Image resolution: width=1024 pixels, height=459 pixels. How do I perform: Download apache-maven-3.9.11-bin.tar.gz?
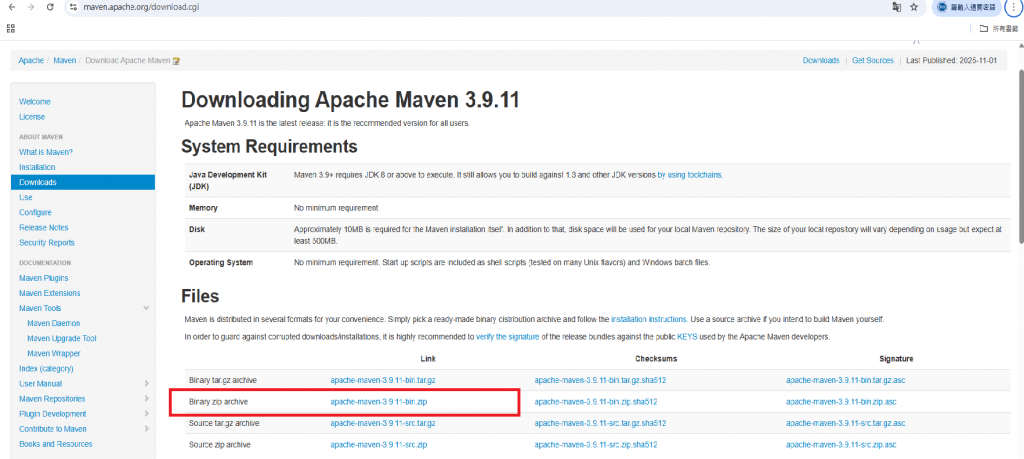click(383, 380)
